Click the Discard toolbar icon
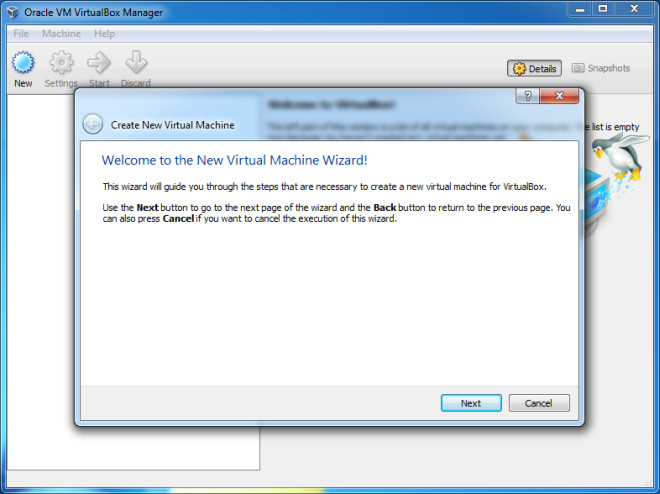The height and width of the screenshot is (494, 660). click(136, 63)
